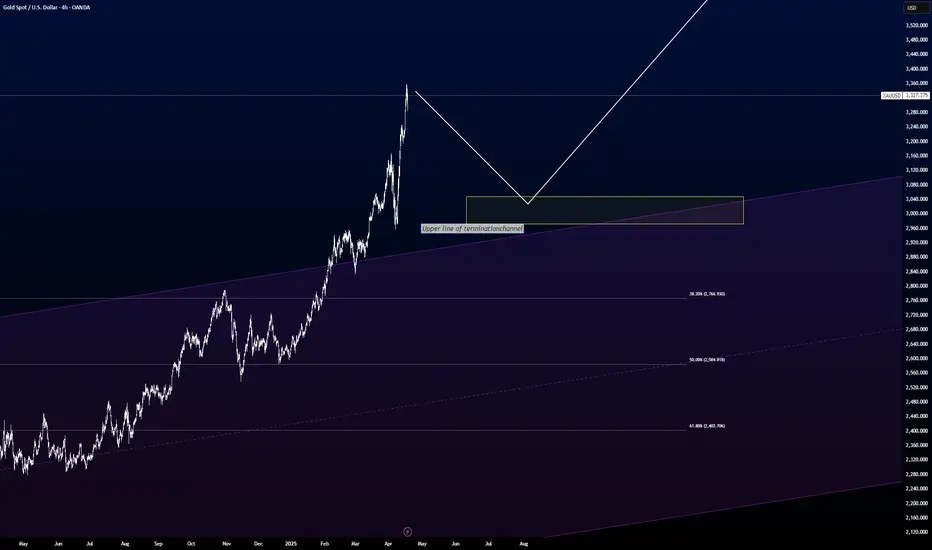Click the 2,400.000 price scale label

917,431
